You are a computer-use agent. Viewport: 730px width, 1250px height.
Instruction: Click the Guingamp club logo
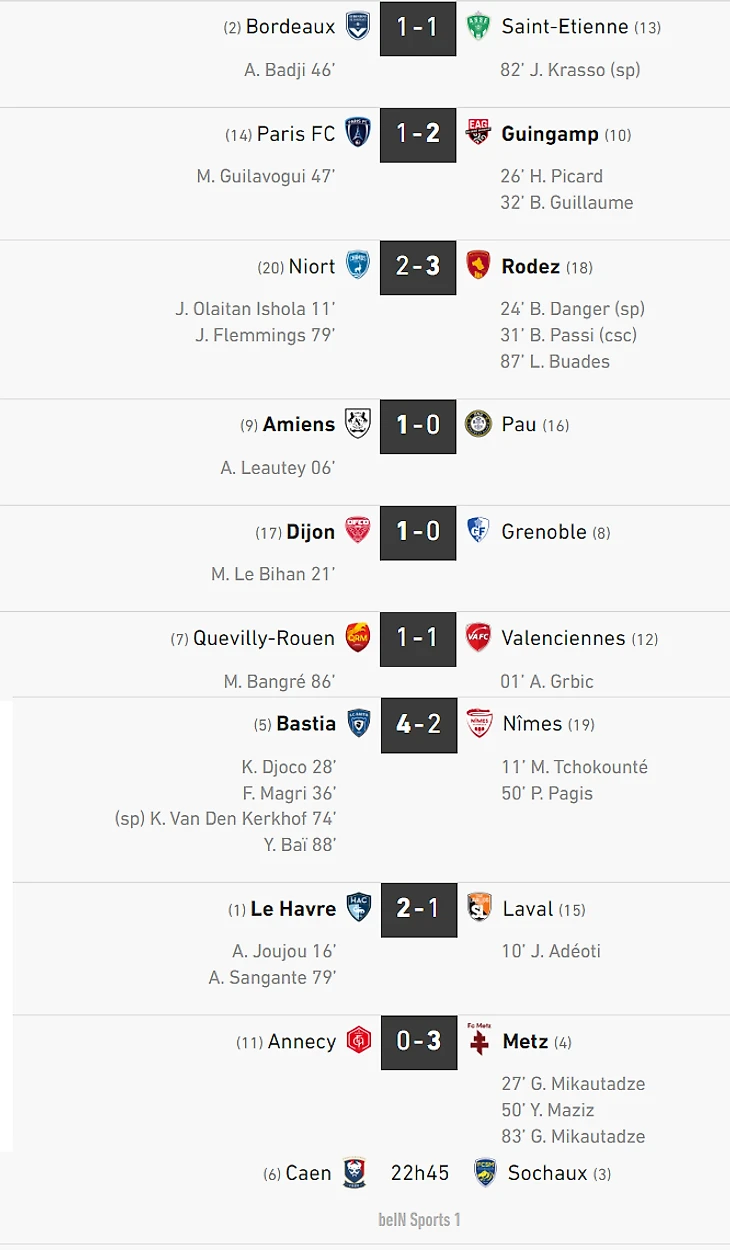pos(479,133)
